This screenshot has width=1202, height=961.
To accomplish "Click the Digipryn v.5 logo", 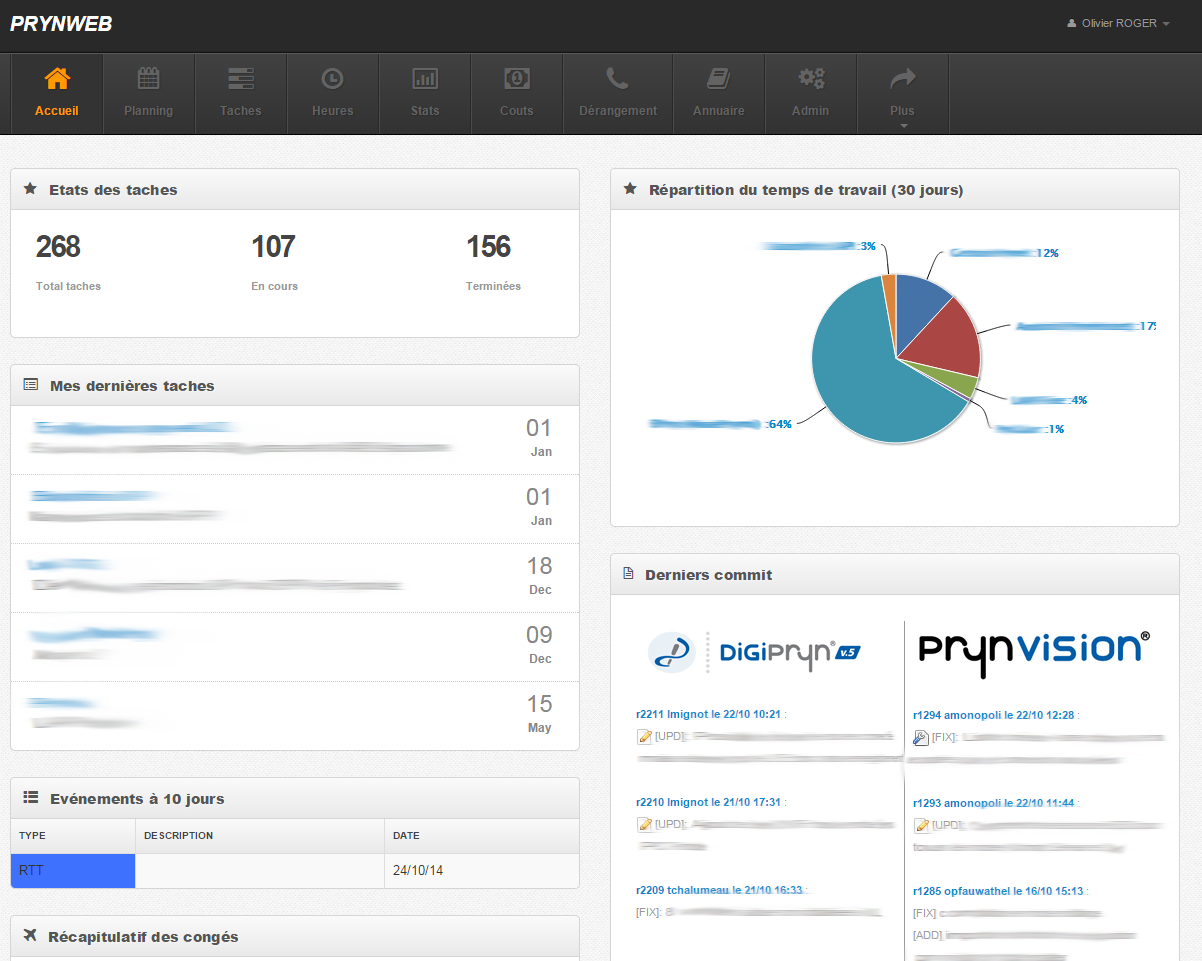I will pos(754,651).
